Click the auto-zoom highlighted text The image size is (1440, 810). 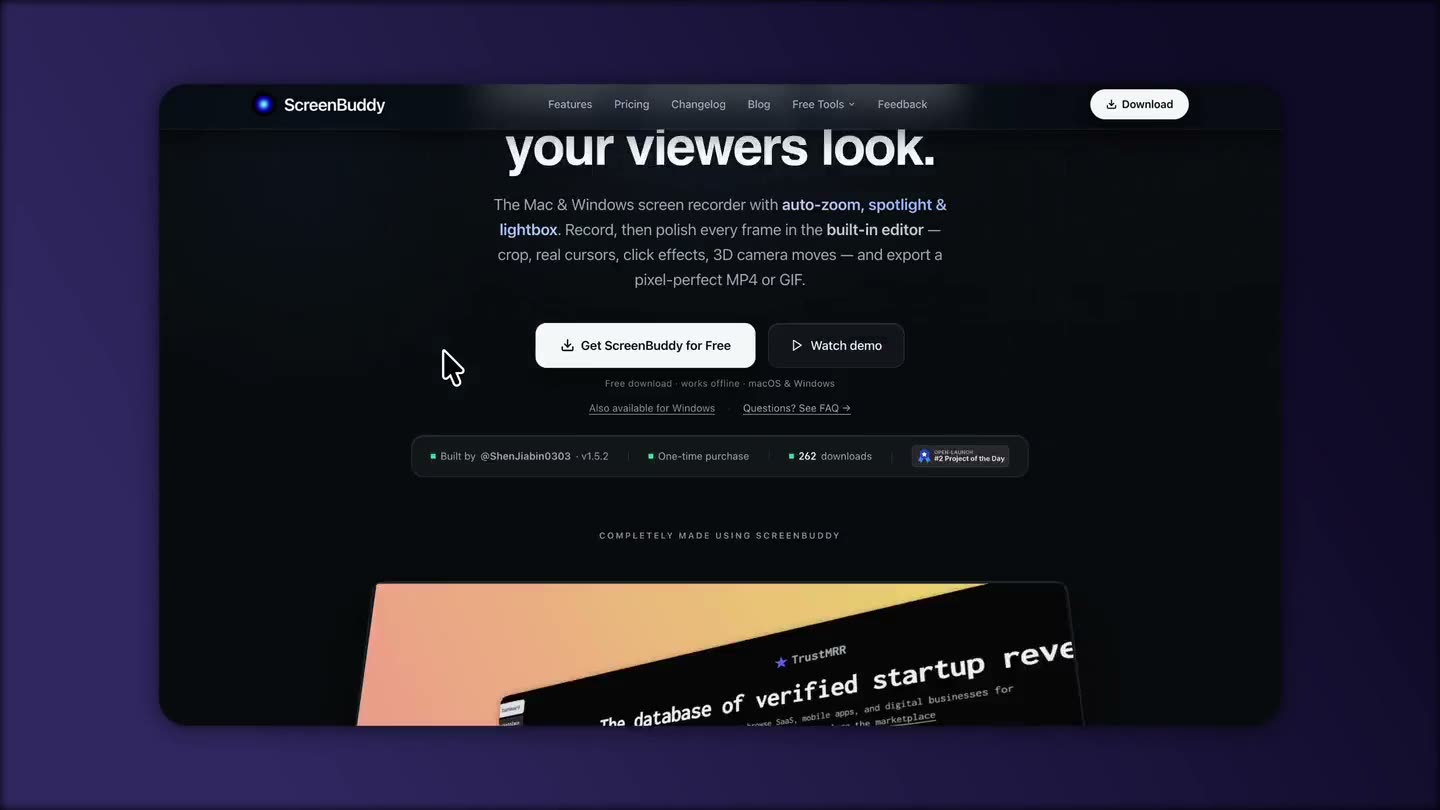[821, 204]
